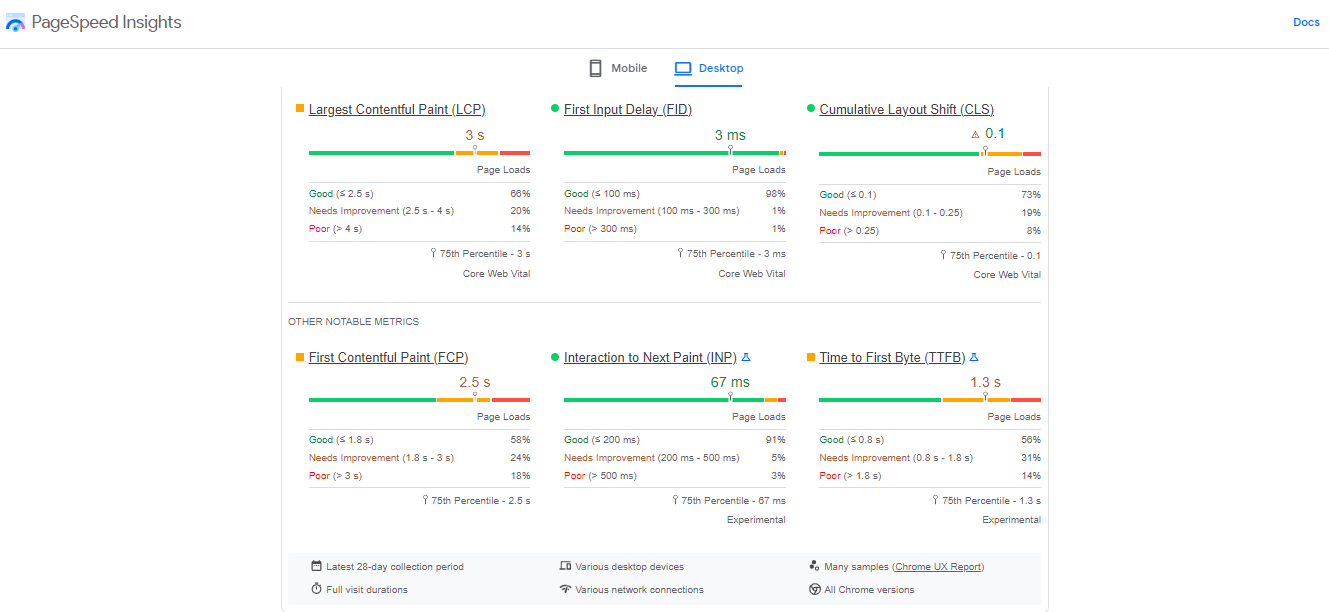Open the Docs link
The image size is (1329, 612).
tap(1306, 22)
